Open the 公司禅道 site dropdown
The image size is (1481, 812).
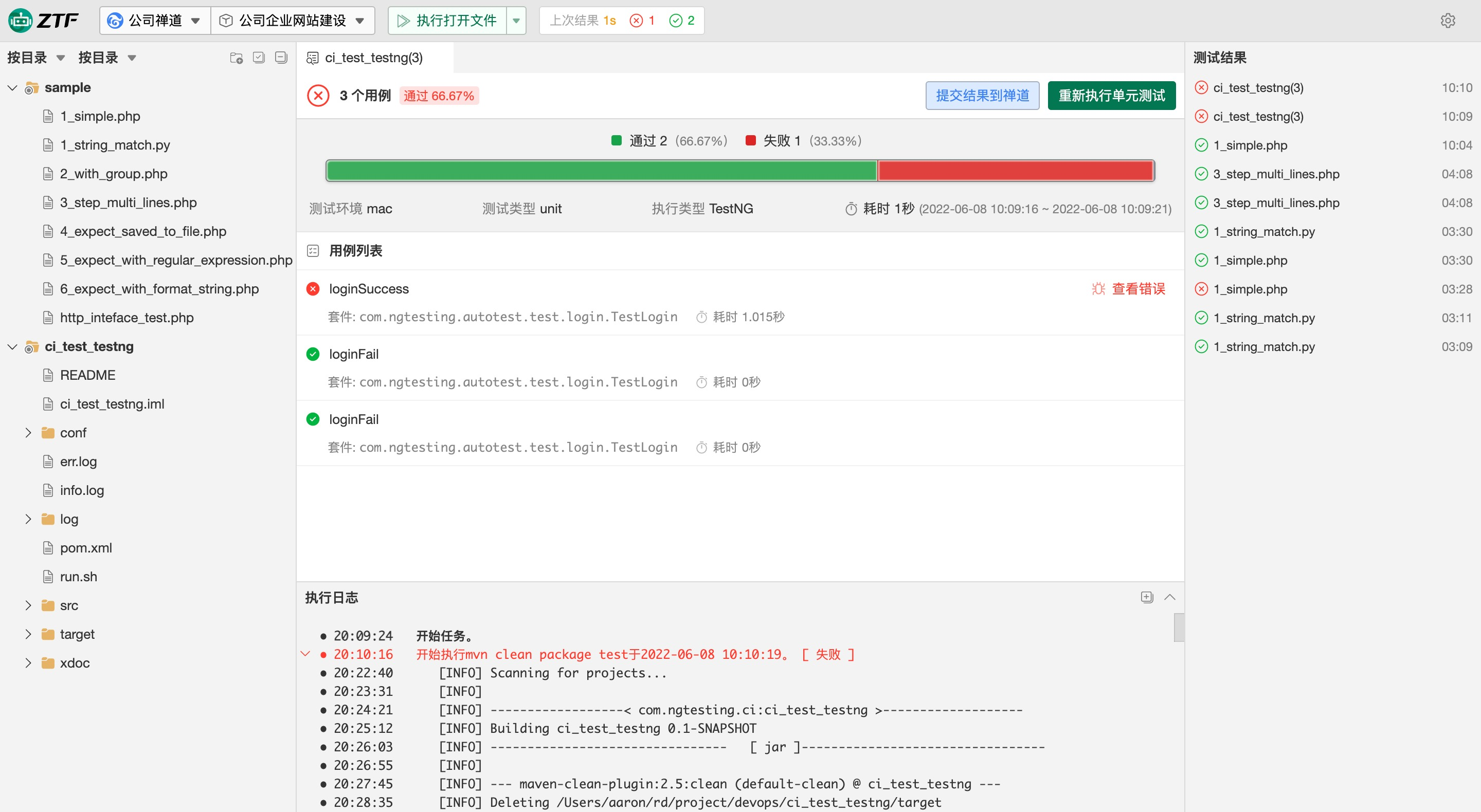click(x=155, y=21)
